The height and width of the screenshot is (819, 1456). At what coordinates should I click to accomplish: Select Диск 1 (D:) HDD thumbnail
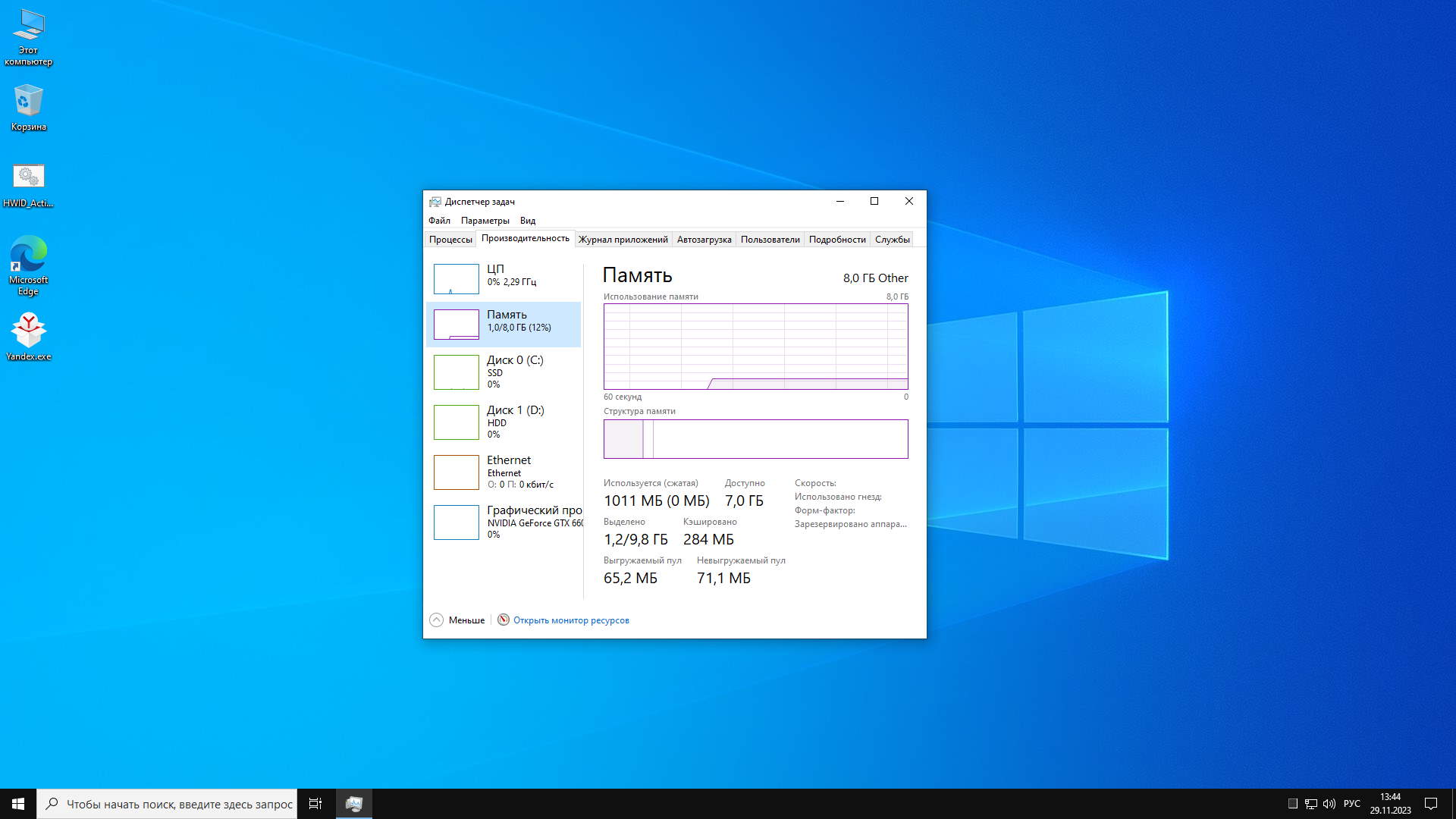point(456,422)
